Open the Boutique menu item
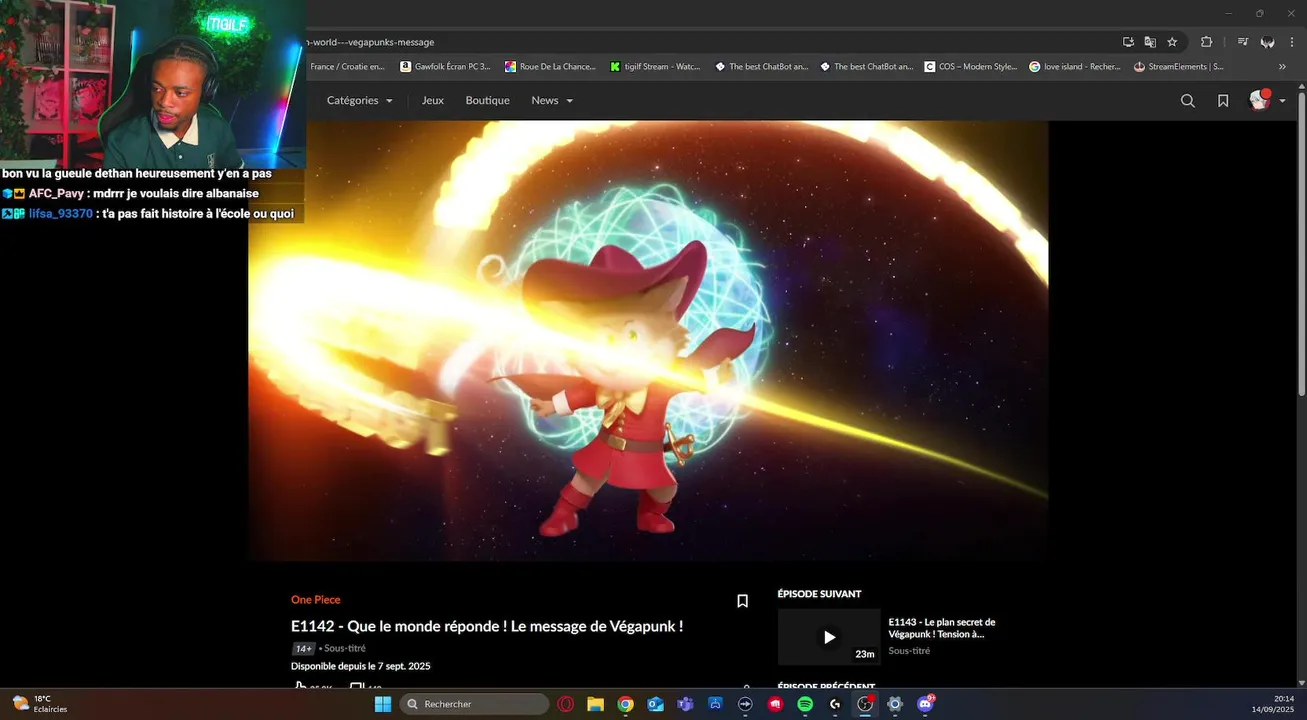Screen dimensions: 1307x720 487,100
